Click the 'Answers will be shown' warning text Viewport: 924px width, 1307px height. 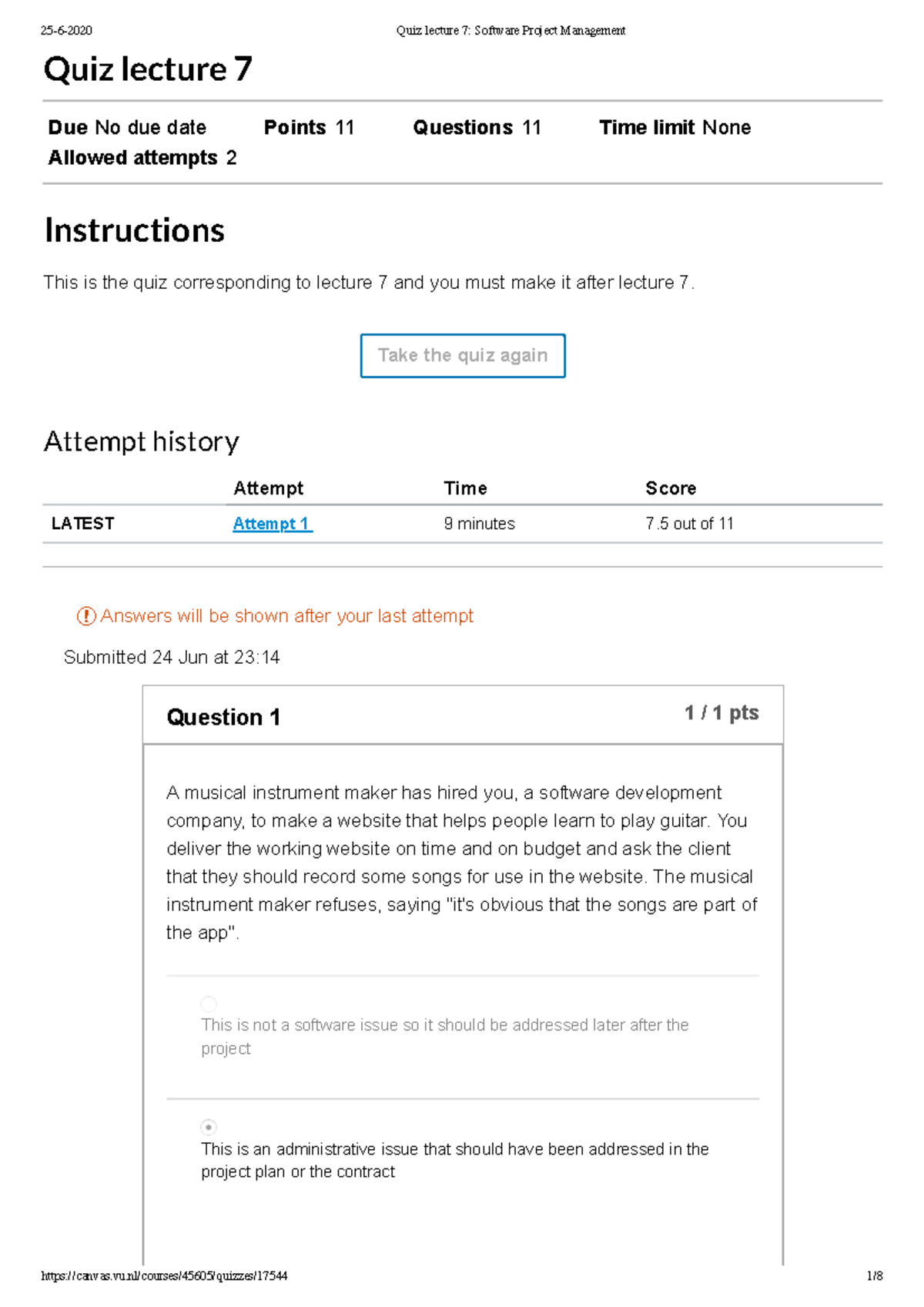pyautogui.click(x=286, y=616)
